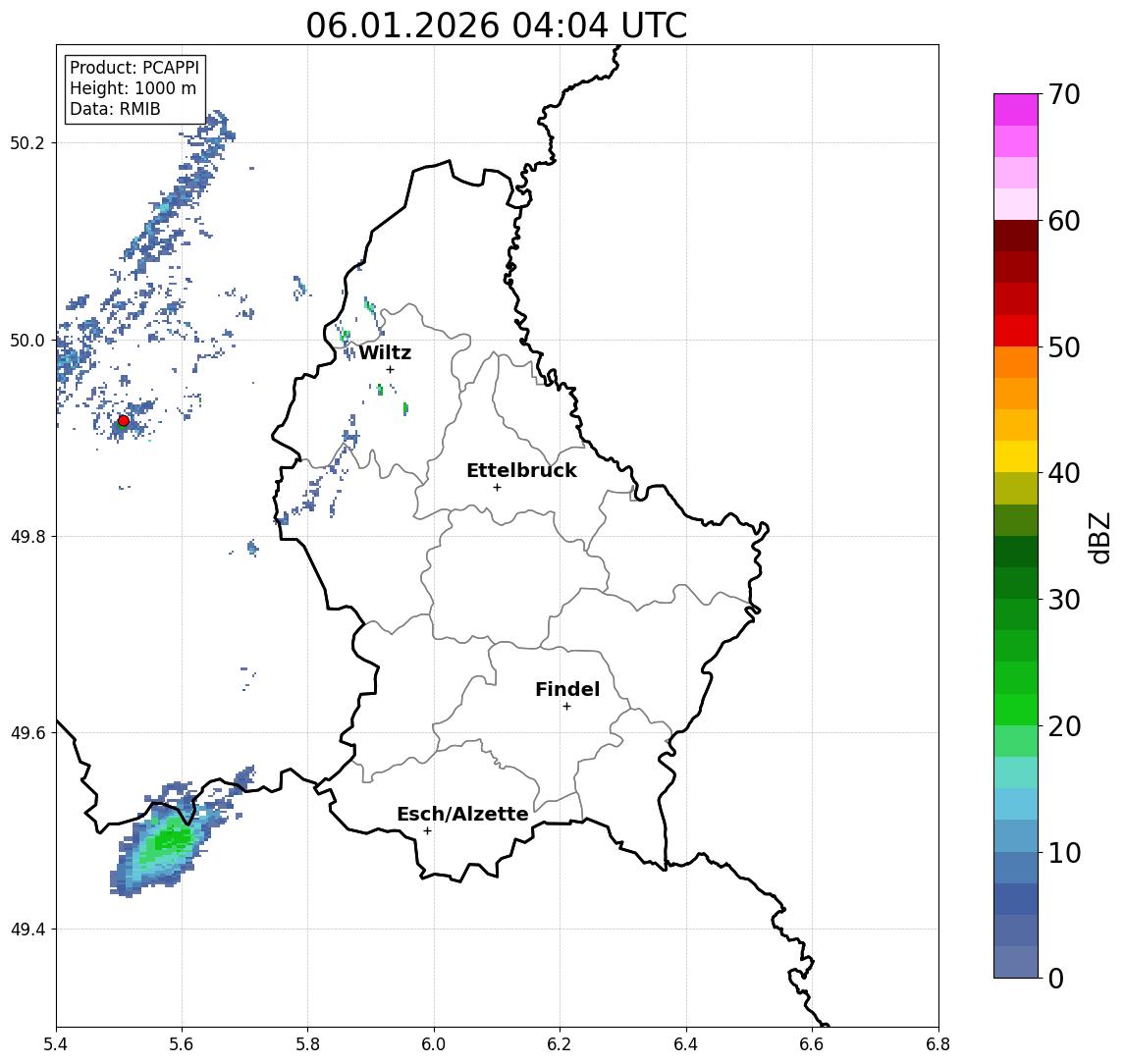Click the colorbar tick label 60
The height and width of the screenshot is (1064, 1124).
pyautogui.click(x=1064, y=221)
